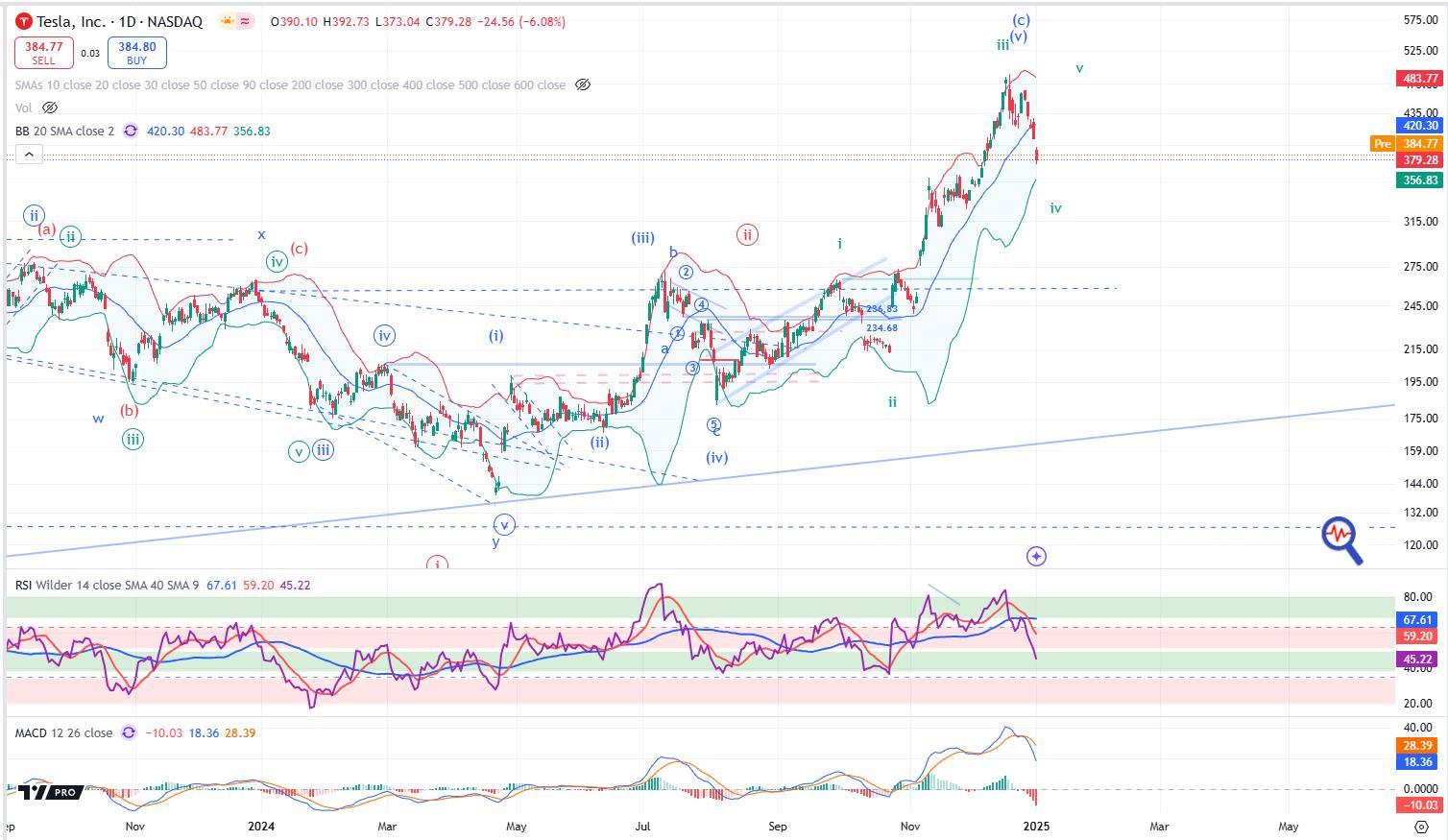Screen dimensions: 1448x840
Task: Click the red 483.77 price axis label
Action: (x=1420, y=79)
